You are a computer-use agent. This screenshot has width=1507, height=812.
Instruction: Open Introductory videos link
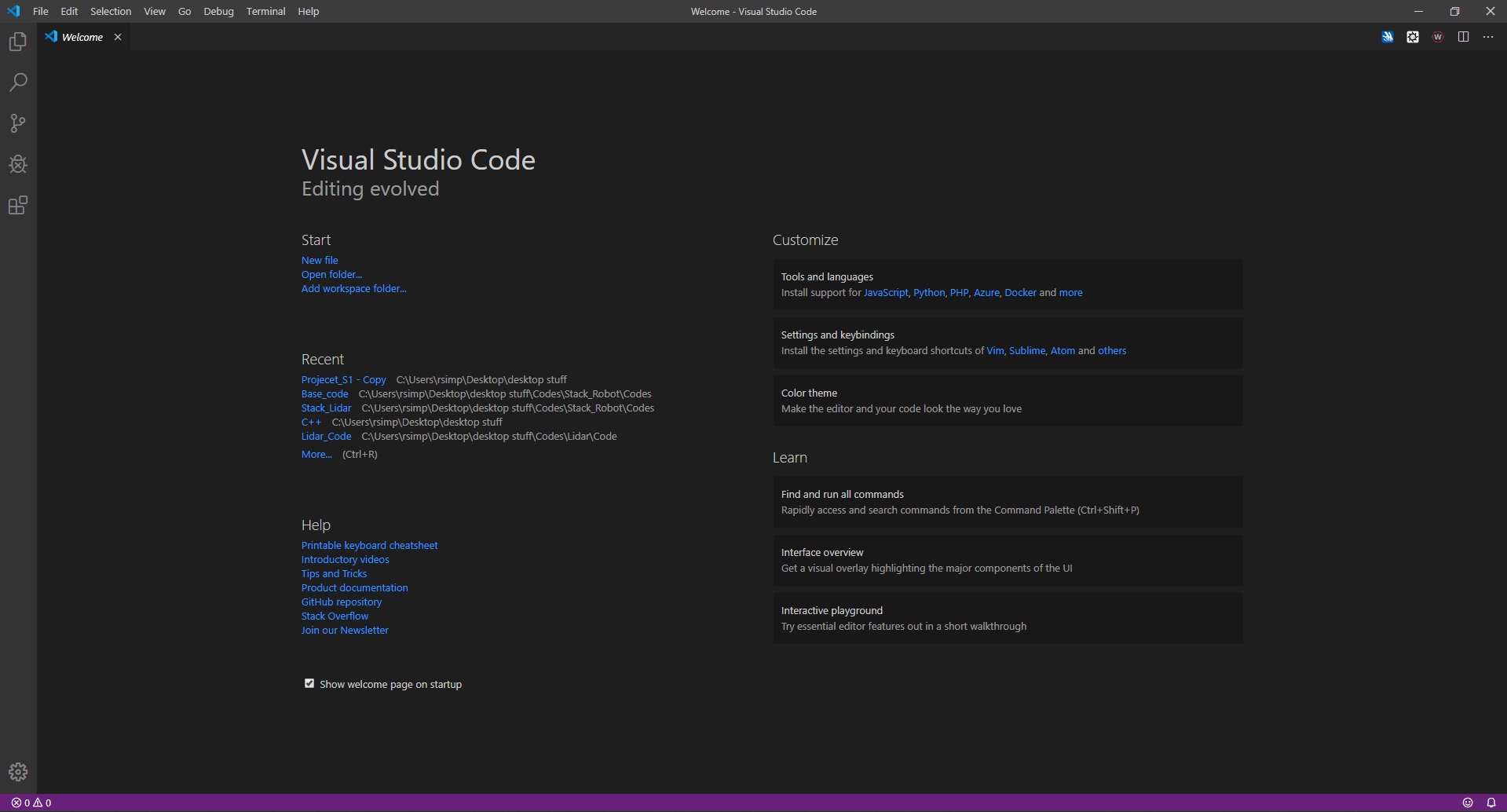346,559
